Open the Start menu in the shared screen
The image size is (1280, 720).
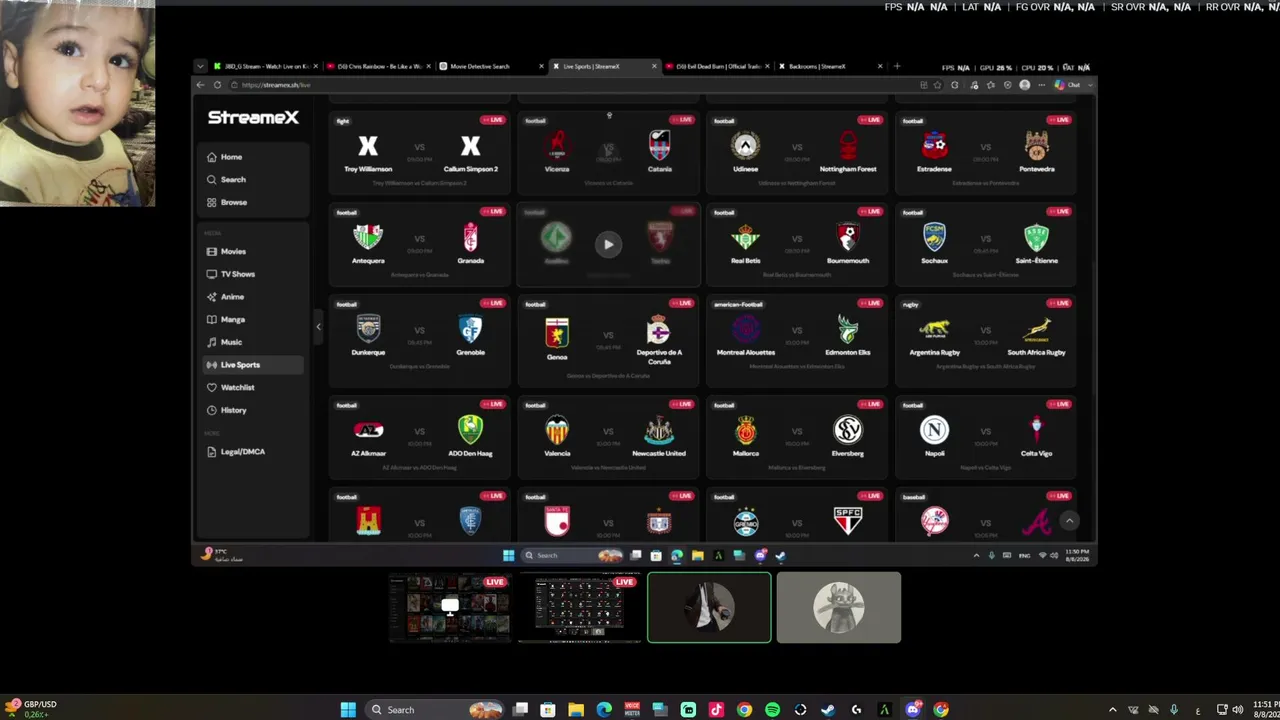[508, 556]
